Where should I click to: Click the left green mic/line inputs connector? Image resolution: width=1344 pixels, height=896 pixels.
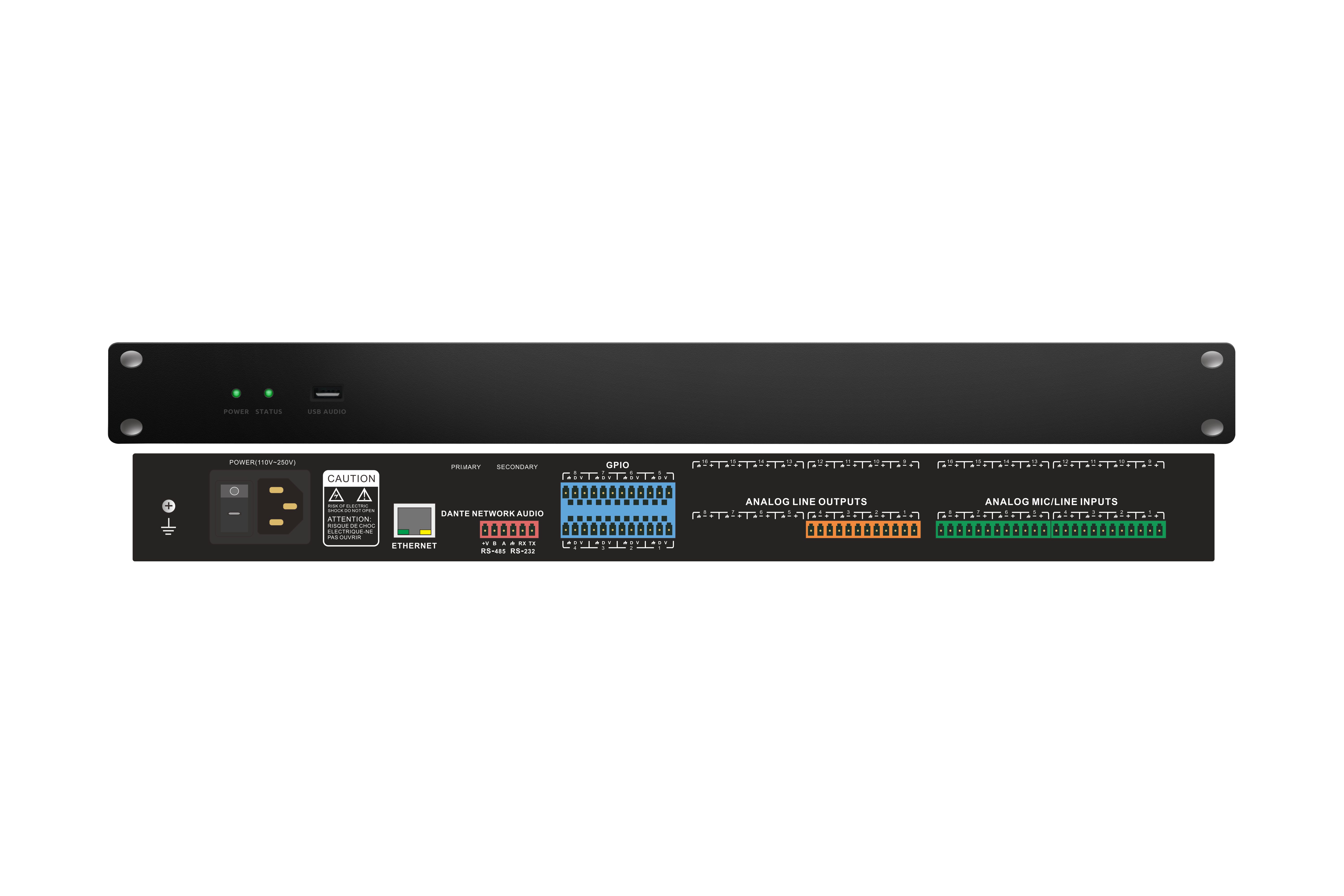click(x=993, y=530)
